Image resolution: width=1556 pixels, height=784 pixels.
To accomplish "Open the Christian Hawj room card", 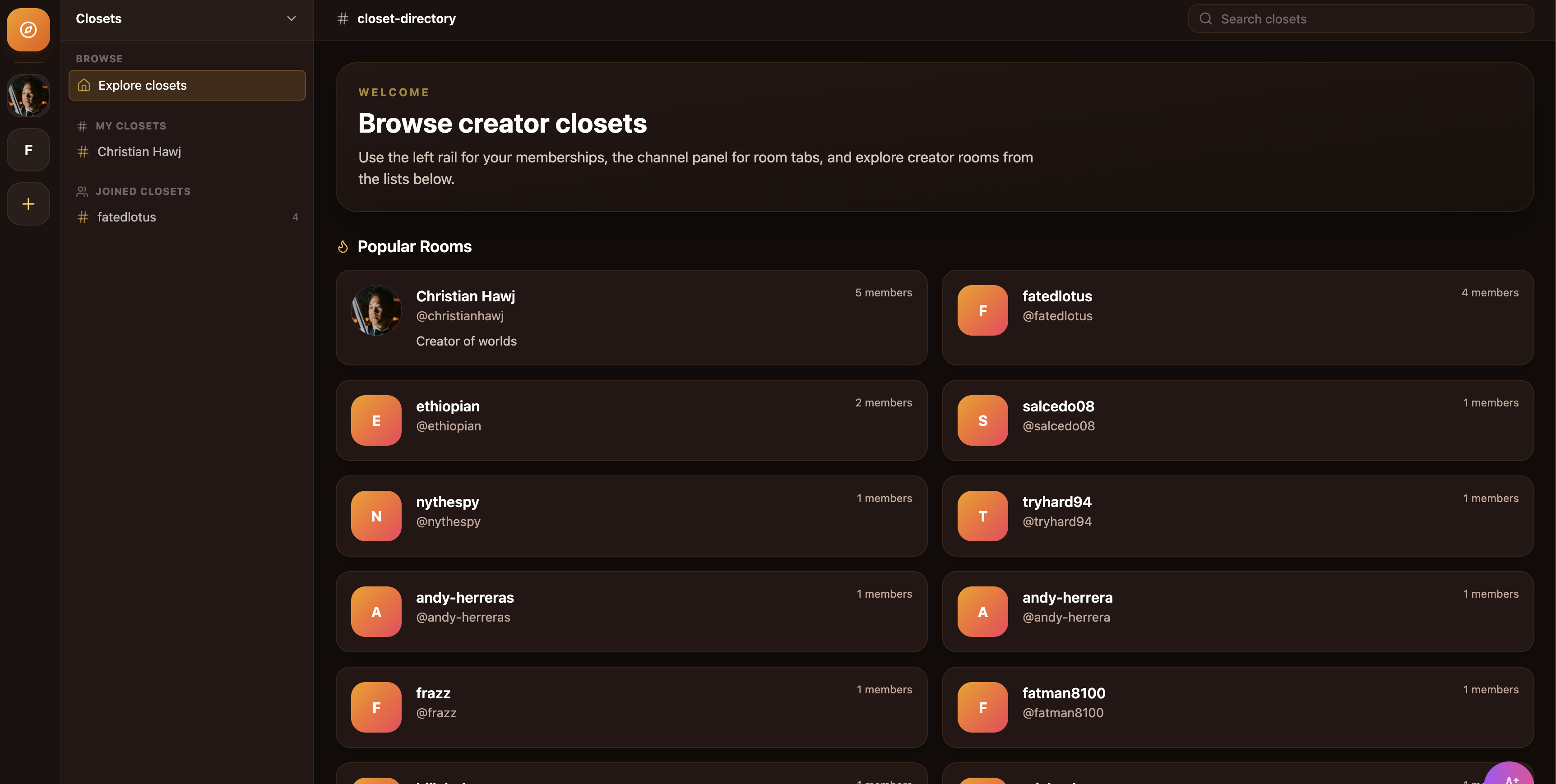I will (631, 318).
